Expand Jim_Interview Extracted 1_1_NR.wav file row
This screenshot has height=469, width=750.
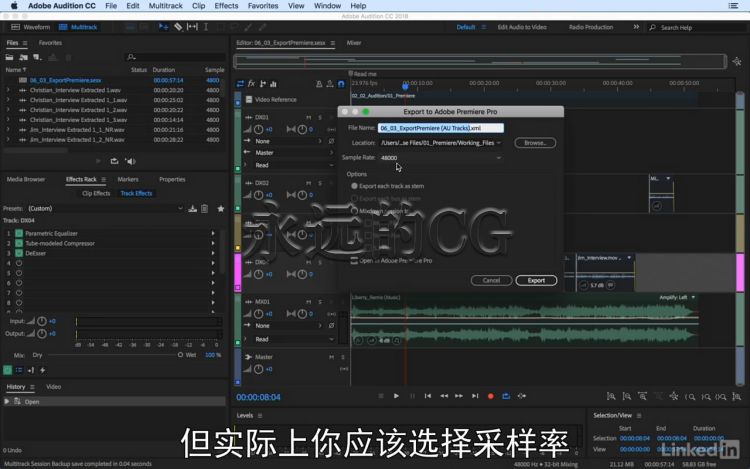click(x=8, y=130)
